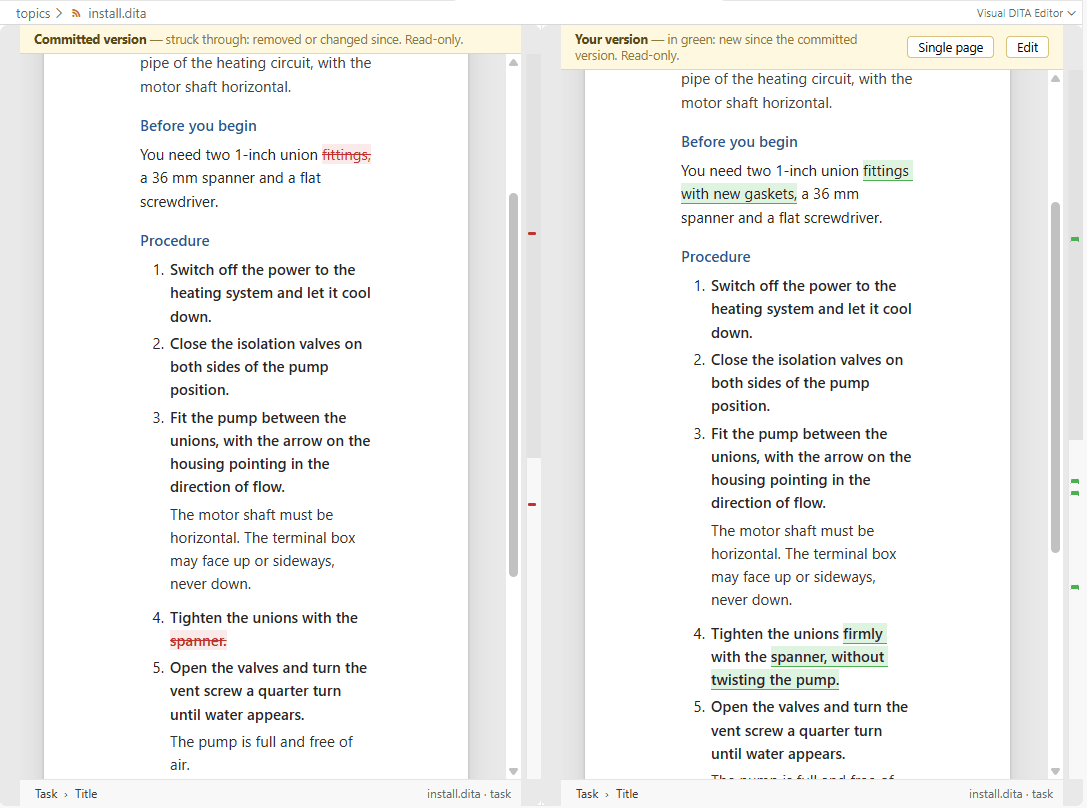This screenshot has width=1087, height=808.
Task: Click green text 'twisting the pump.'
Action: pyautogui.click(x=775, y=680)
